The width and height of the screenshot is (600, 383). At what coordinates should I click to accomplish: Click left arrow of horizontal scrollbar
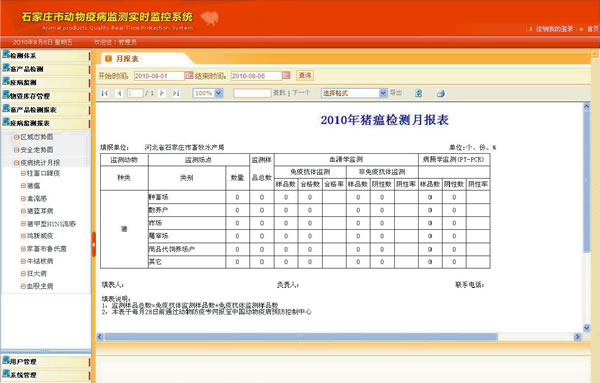pyautogui.click(x=100, y=337)
